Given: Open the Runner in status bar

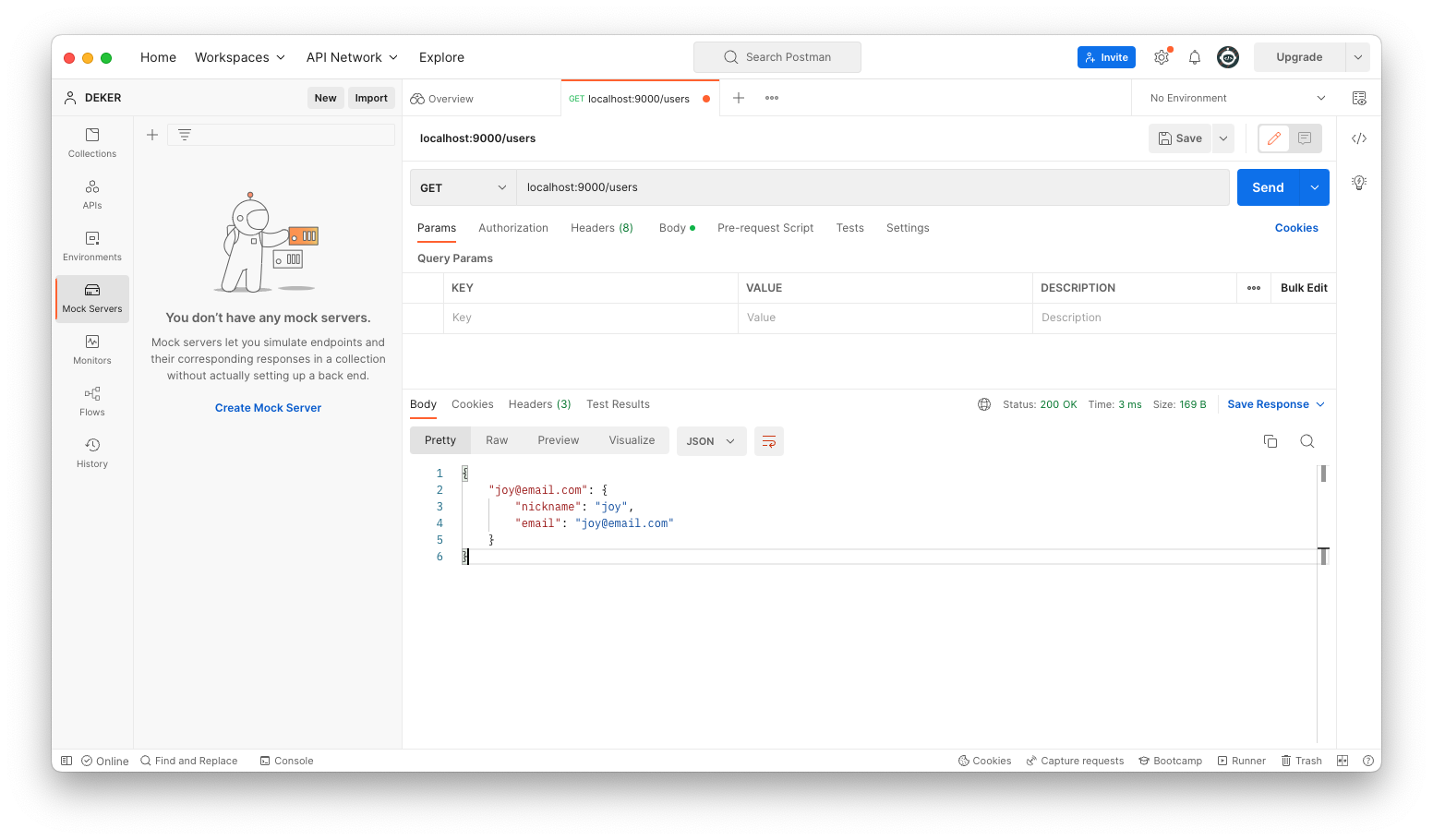Looking at the screenshot, I should click(1242, 761).
